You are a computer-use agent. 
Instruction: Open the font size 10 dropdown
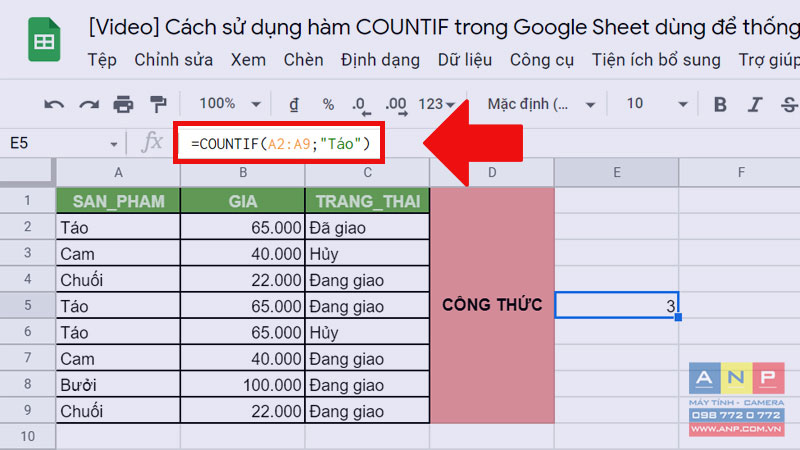coord(657,104)
